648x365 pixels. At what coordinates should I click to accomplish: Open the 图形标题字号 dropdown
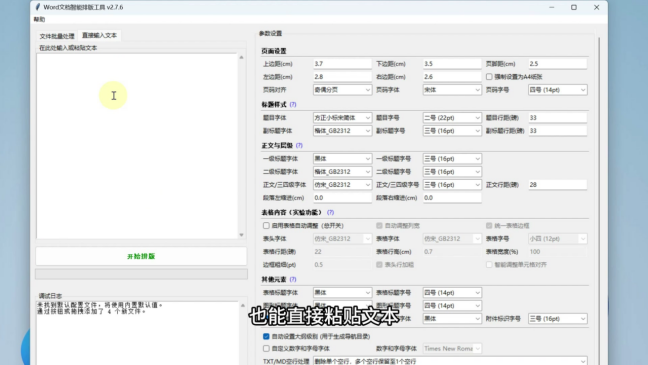point(452,305)
